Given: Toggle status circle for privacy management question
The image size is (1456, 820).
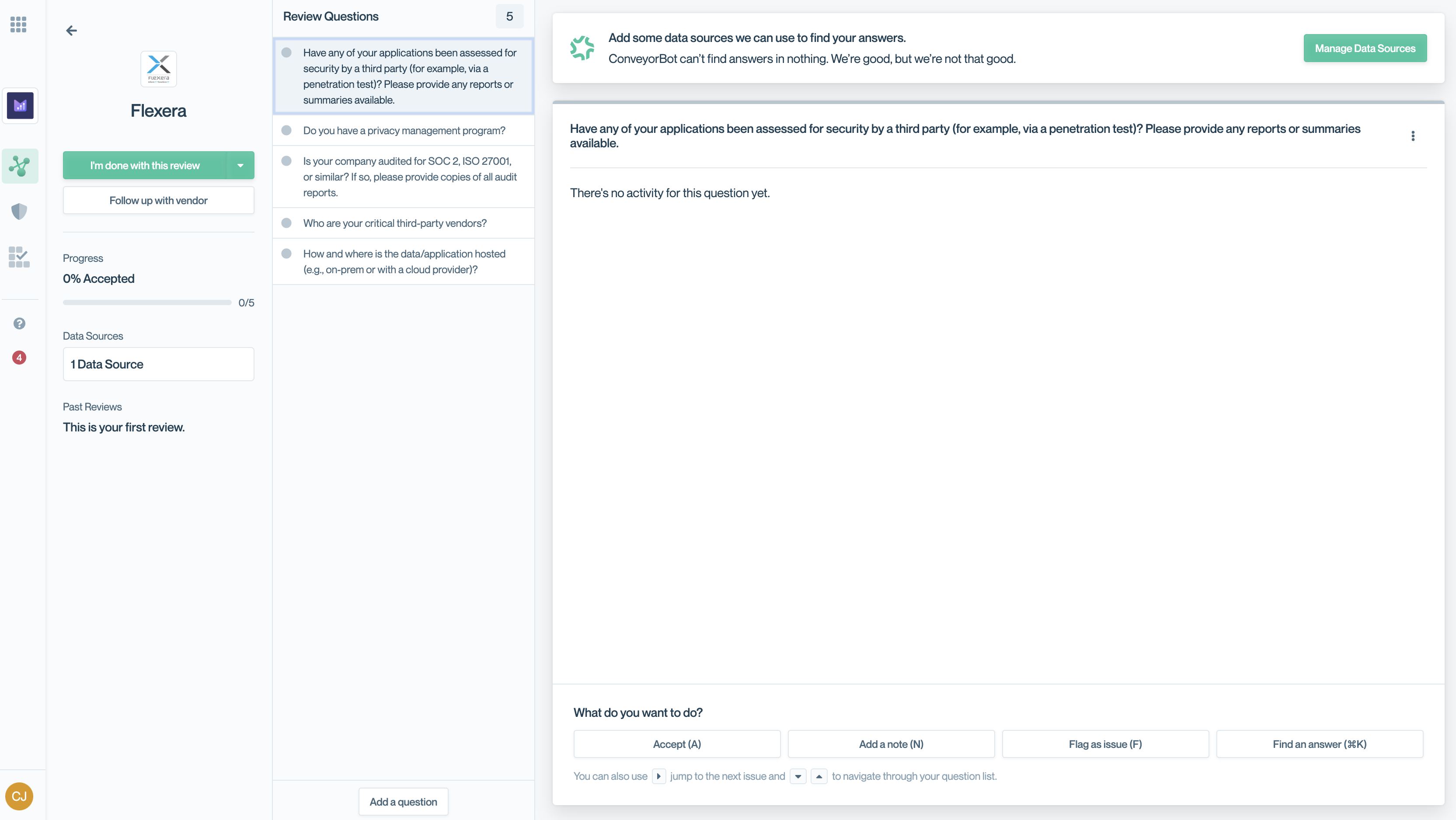Looking at the screenshot, I should (x=286, y=131).
